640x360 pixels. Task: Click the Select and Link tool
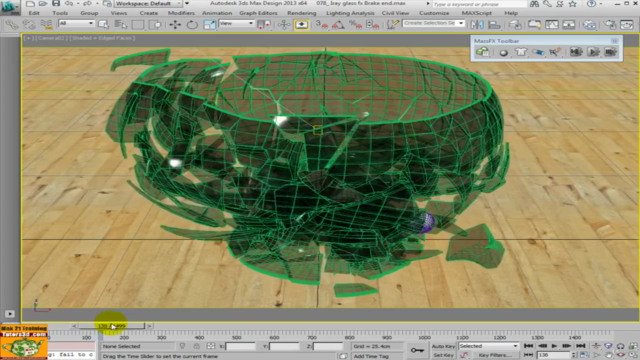point(12,24)
